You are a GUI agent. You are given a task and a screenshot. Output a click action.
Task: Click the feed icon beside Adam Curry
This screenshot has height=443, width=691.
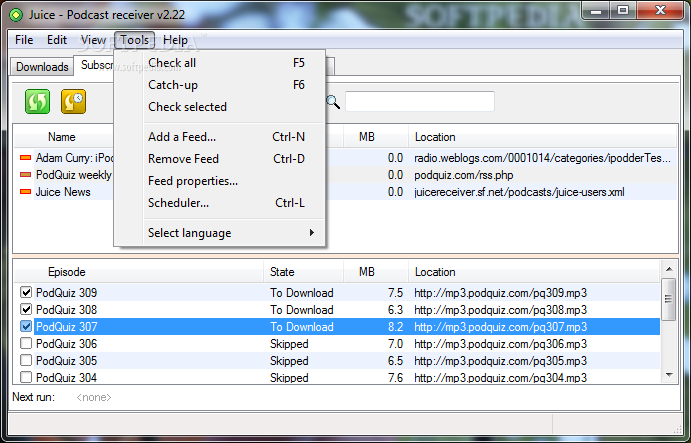26,157
